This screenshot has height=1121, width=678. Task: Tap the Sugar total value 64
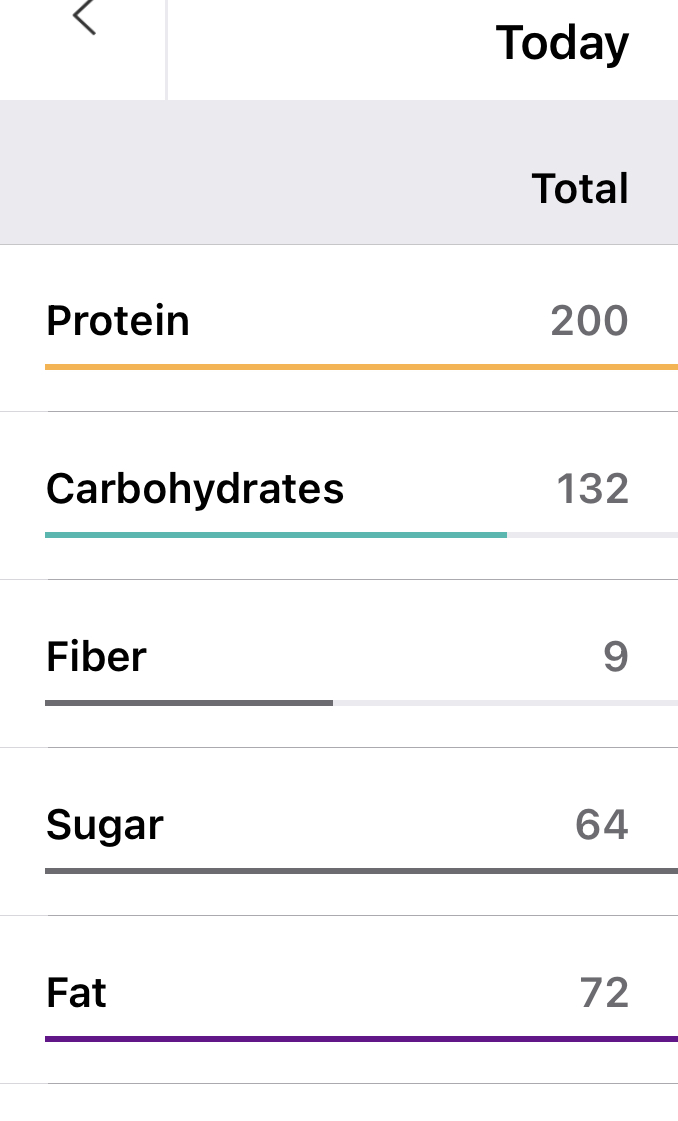[x=602, y=825]
